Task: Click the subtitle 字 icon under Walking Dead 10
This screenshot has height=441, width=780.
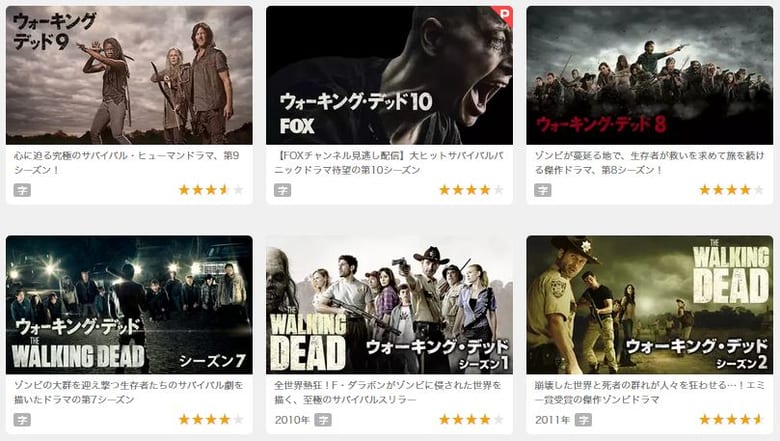Action: pyautogui.click(x=283, y=190)
